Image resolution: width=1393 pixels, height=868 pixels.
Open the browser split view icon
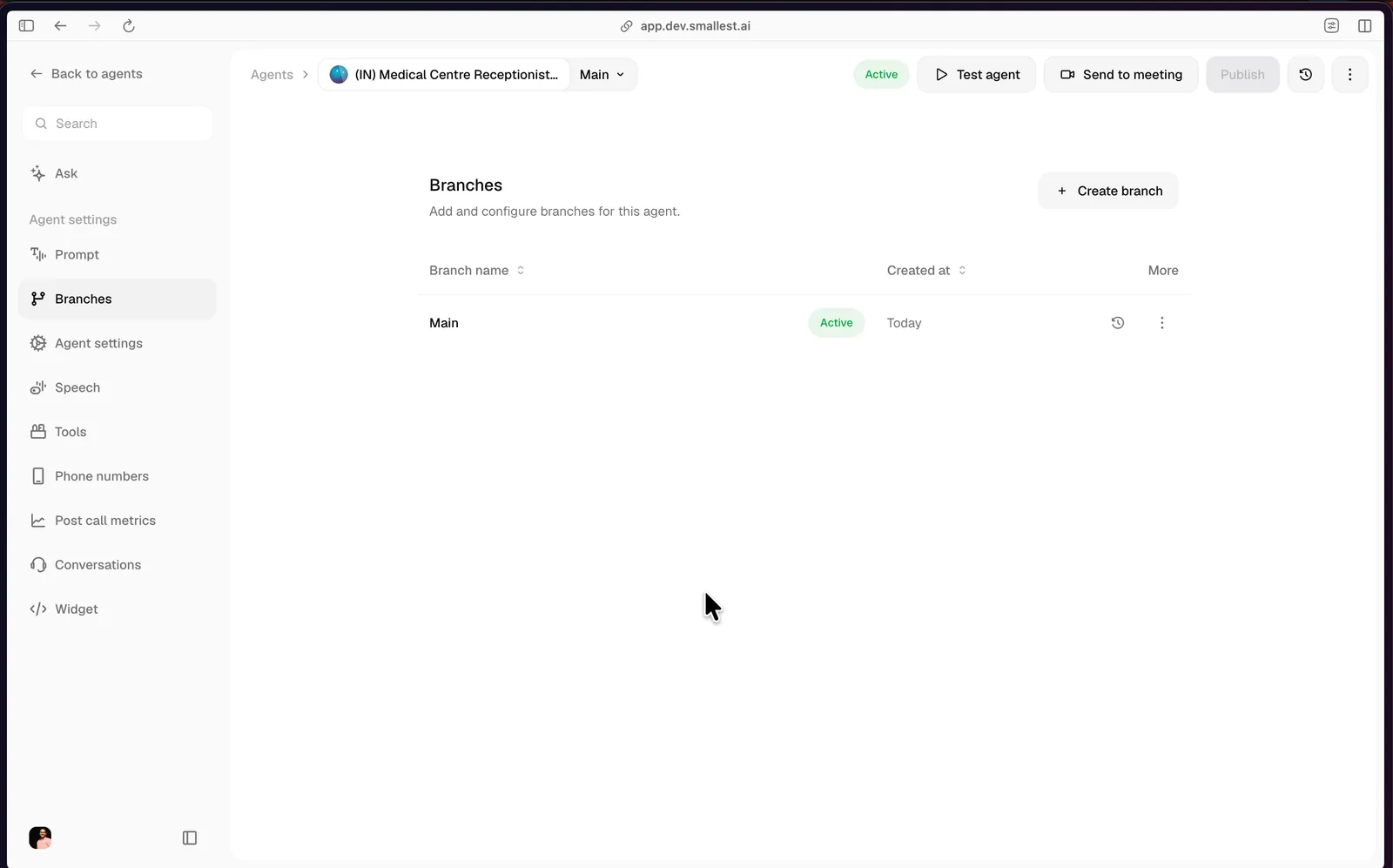coord(1364,26)
